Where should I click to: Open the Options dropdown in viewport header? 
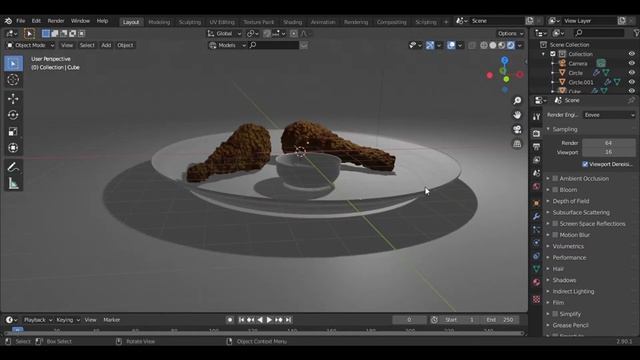[x=510, y=33]
